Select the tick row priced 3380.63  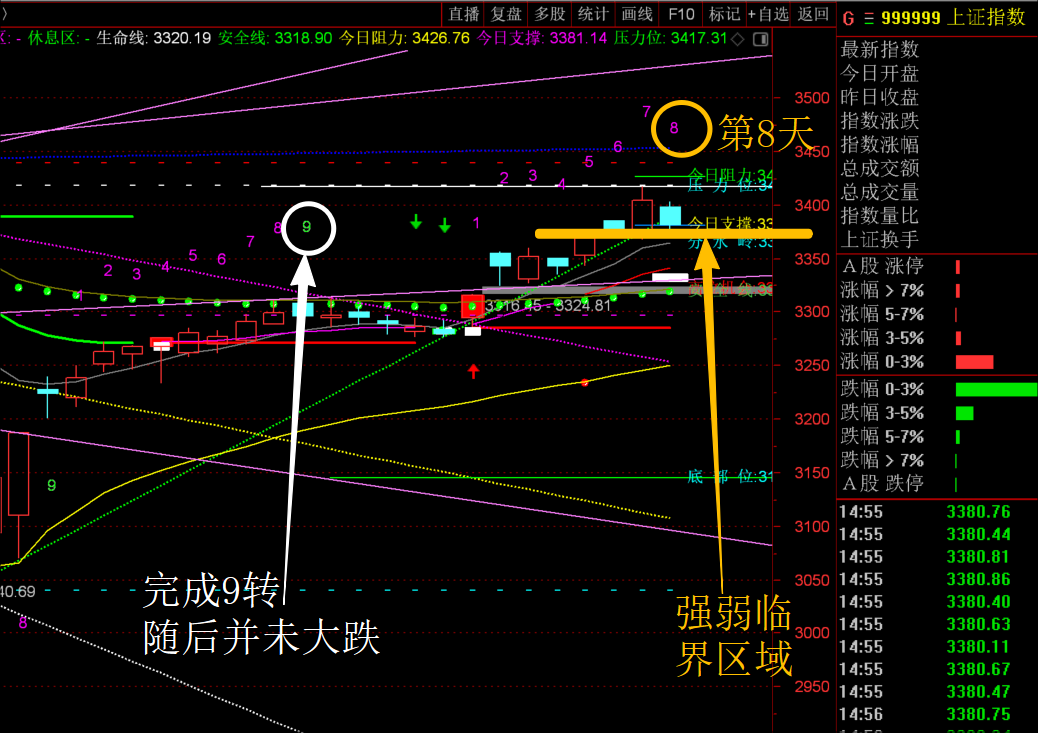click(937, 624)
